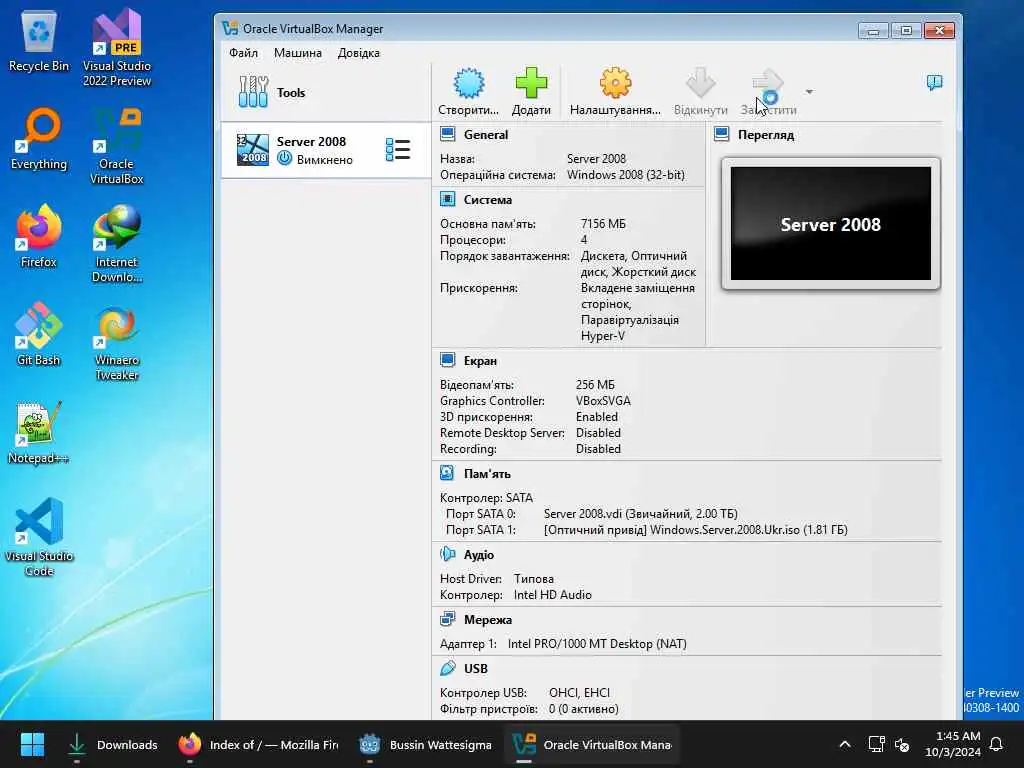Click the USB section header
Image resolution: width=1024 pixels, height=768 pixels.
point(475,669)
